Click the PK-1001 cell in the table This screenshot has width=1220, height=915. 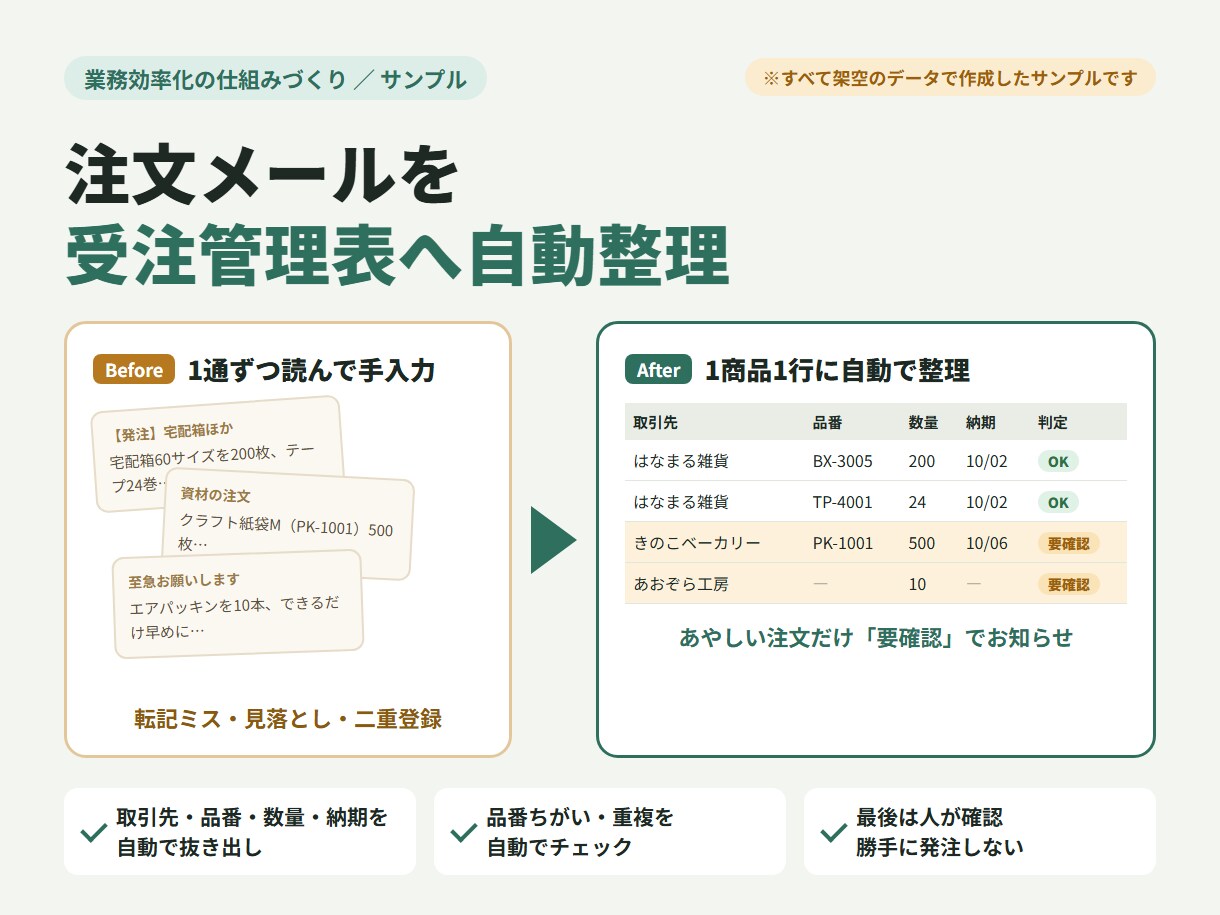tap(843, 543)
